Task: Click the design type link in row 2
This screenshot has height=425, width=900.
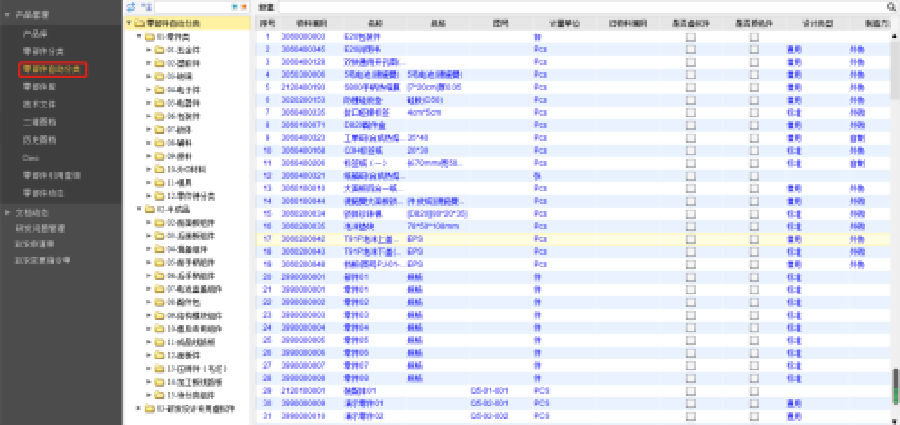Action: pyautogui.click(x=794, y=49)
